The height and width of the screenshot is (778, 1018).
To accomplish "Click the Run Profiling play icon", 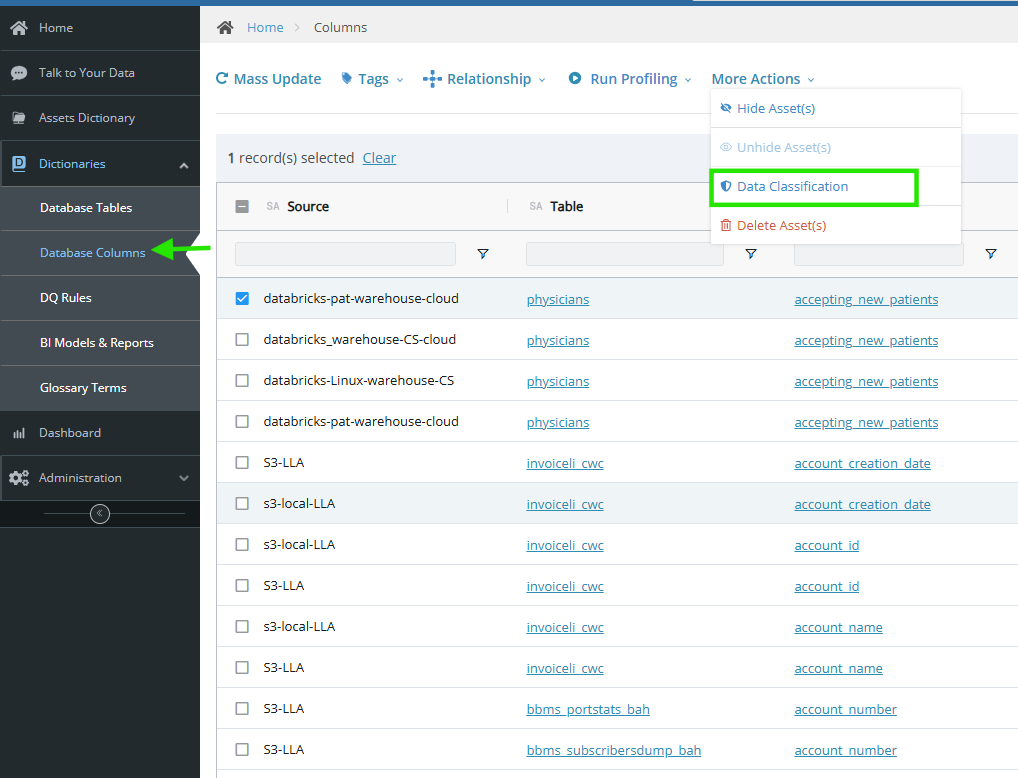I will point(575,79).
